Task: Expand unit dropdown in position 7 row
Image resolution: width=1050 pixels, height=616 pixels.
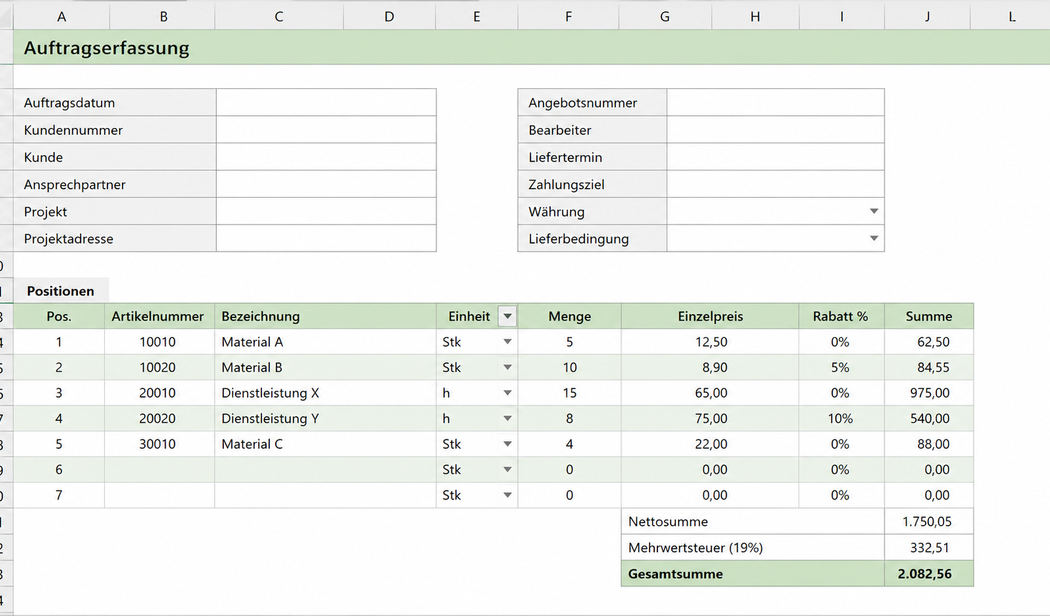Action: [508, 495]
